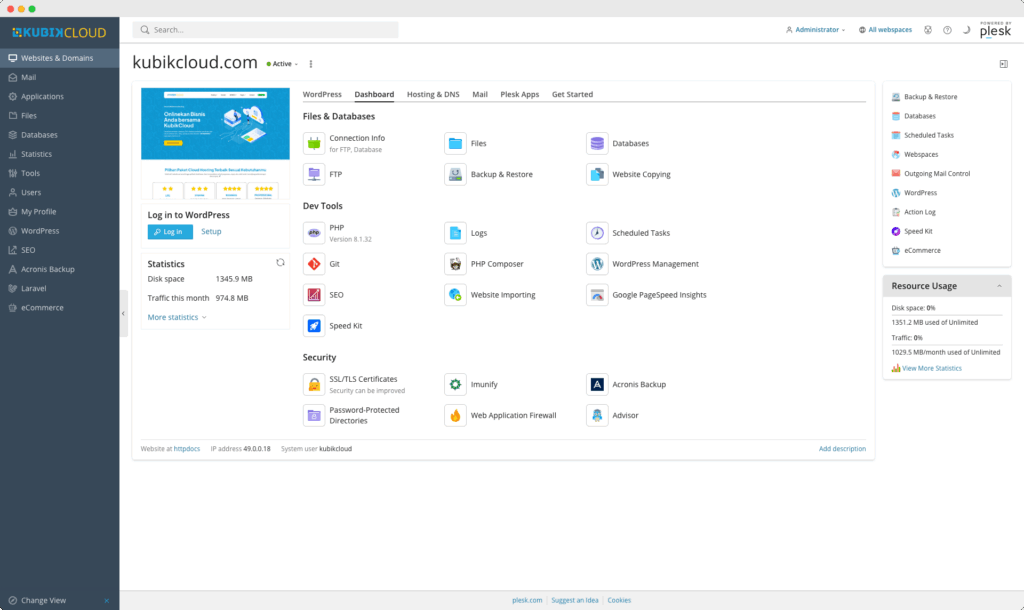Open PHP version settings

tap(338, 233)
